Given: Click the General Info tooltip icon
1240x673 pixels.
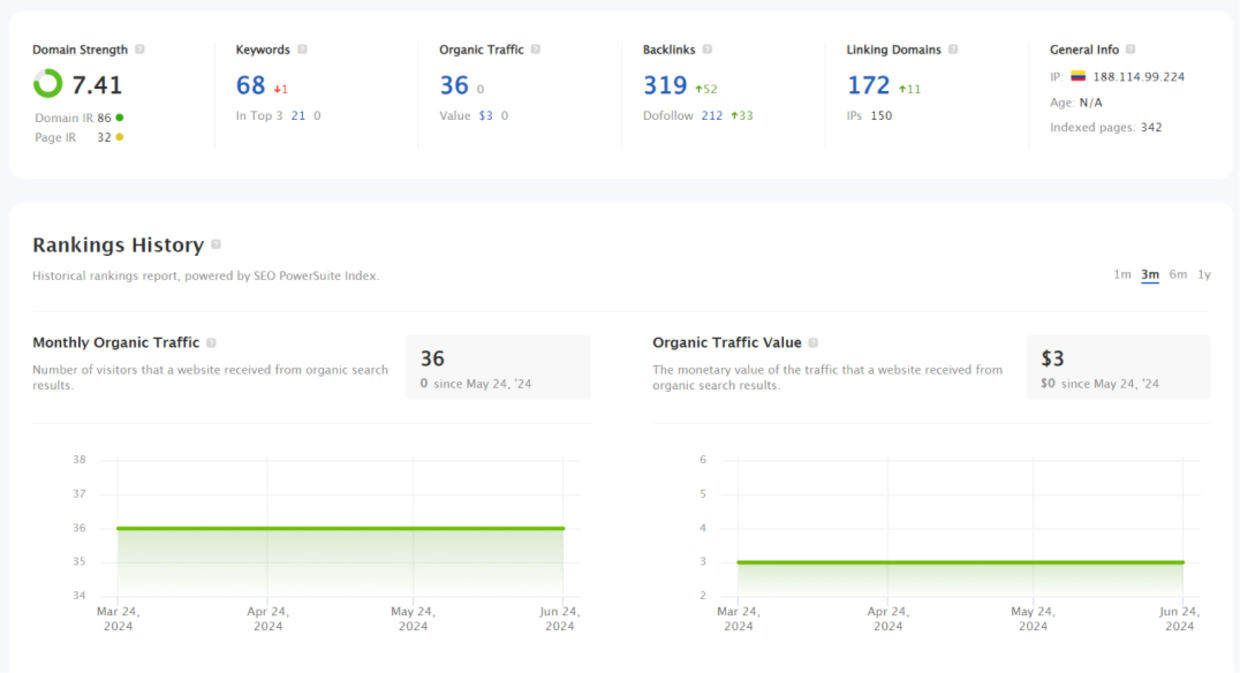Looking at the screenshot, I should [x=1129, y=49].
